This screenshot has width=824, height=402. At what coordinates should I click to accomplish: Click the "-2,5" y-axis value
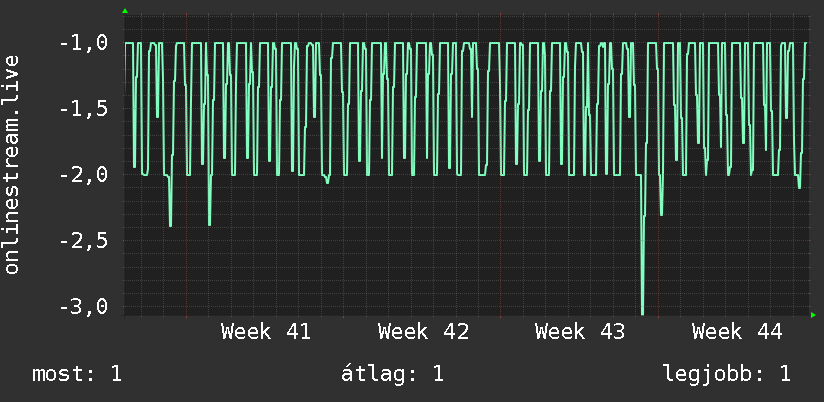point(83,241)
